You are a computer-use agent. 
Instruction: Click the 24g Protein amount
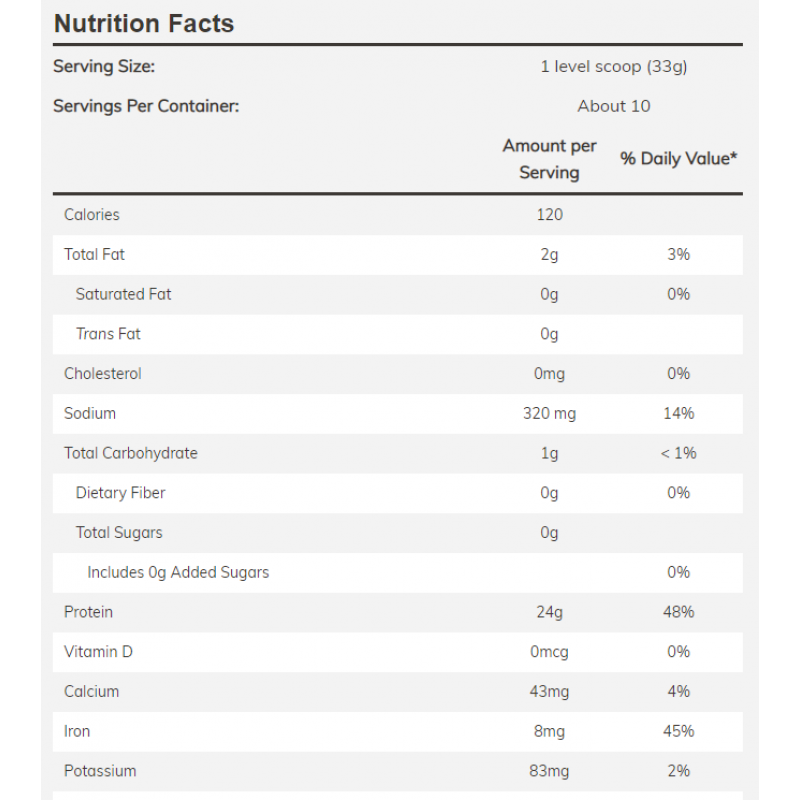pos(549,612)
